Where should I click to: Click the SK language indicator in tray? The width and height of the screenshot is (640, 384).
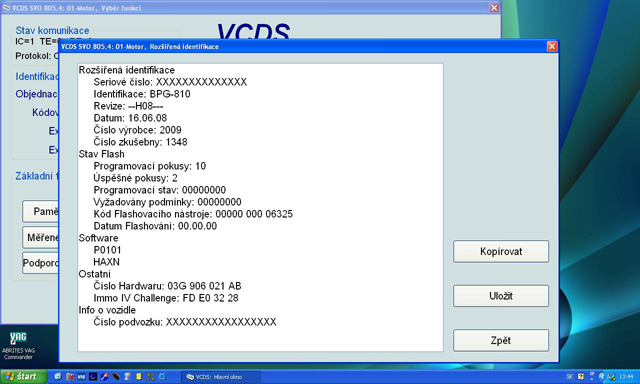pyautogui.click(x=570, y=376)
